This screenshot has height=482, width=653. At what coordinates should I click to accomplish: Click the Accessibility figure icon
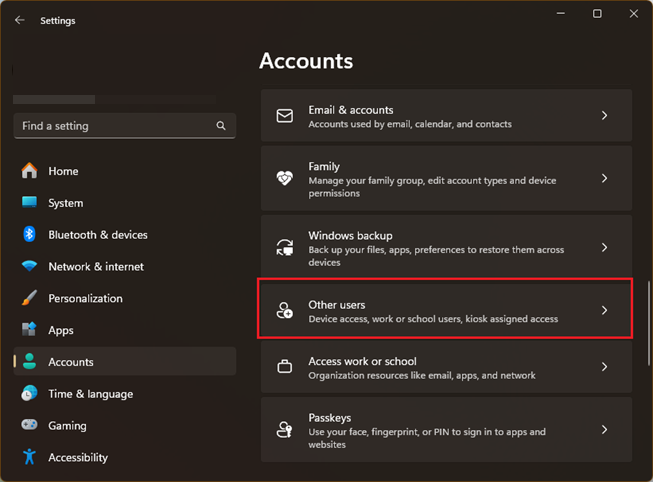pyautogui.click(x=29, y=457)
